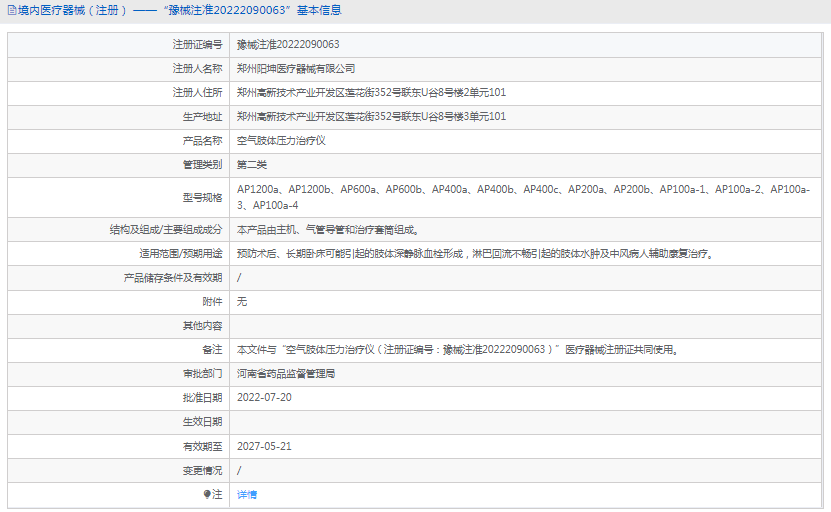This screenshot has height=512, width=831.
Task: Click the 型号规格 label
Action: point(202,198)
